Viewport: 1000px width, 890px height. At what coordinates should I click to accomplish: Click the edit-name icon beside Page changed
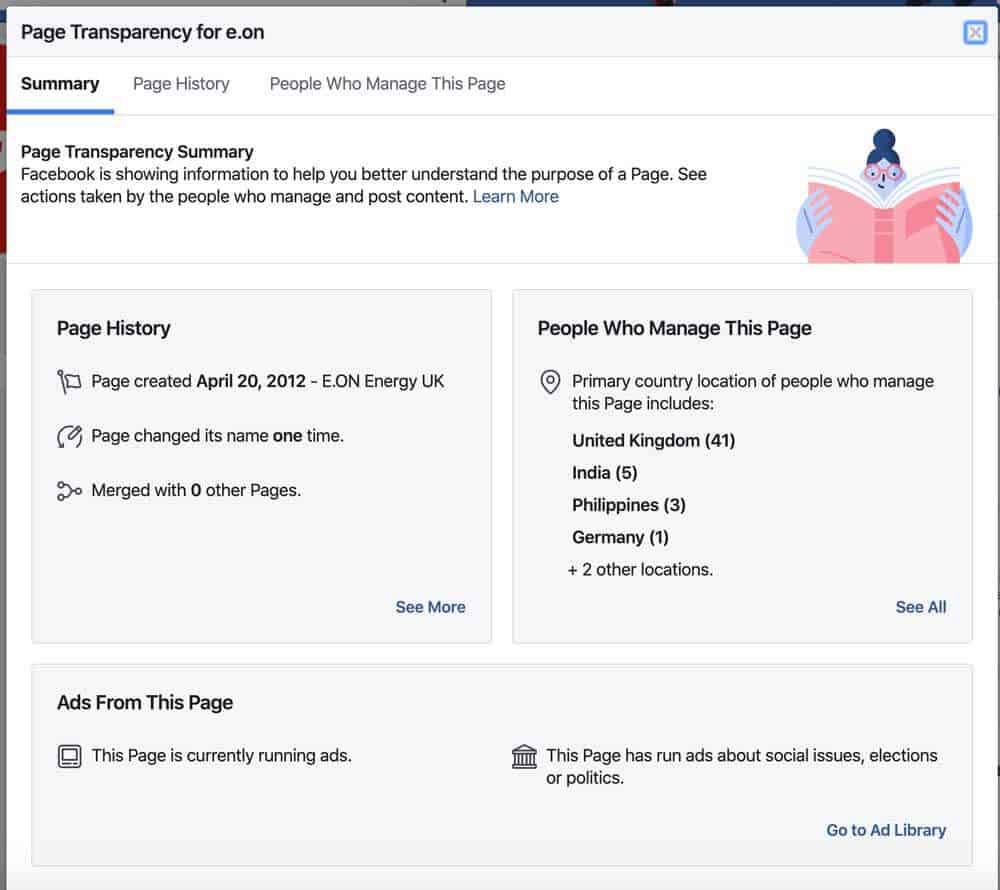coord(69,436)
